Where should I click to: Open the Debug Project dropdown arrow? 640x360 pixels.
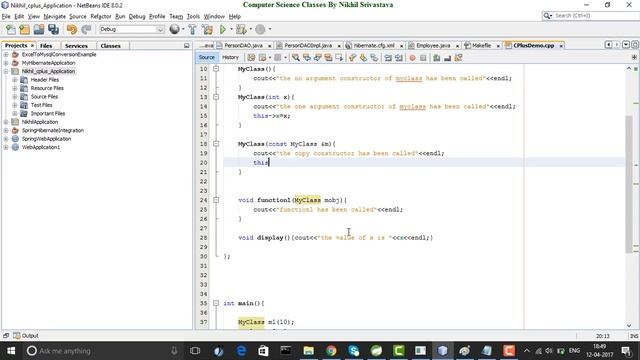coord(250,29)
